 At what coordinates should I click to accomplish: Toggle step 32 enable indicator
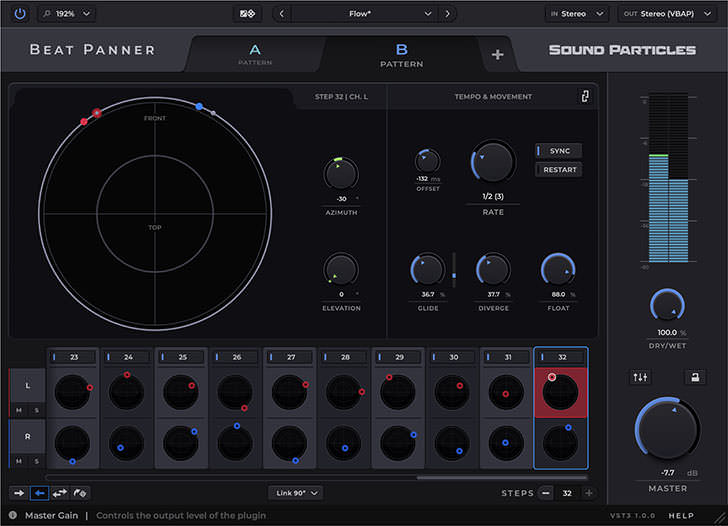tap(542, 357)
